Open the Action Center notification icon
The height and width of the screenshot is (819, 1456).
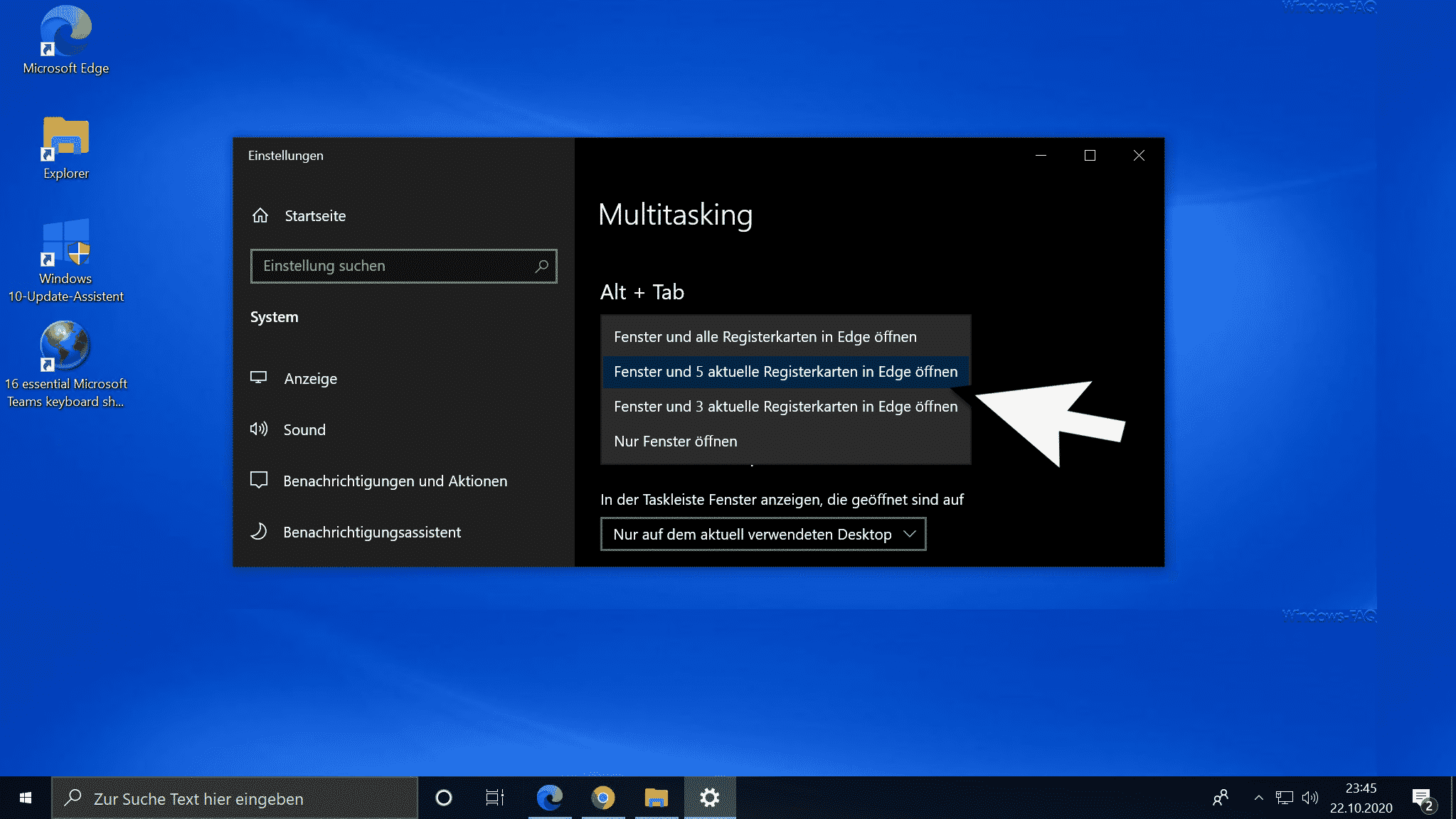pyautogui.click(x=1425, y=799)
